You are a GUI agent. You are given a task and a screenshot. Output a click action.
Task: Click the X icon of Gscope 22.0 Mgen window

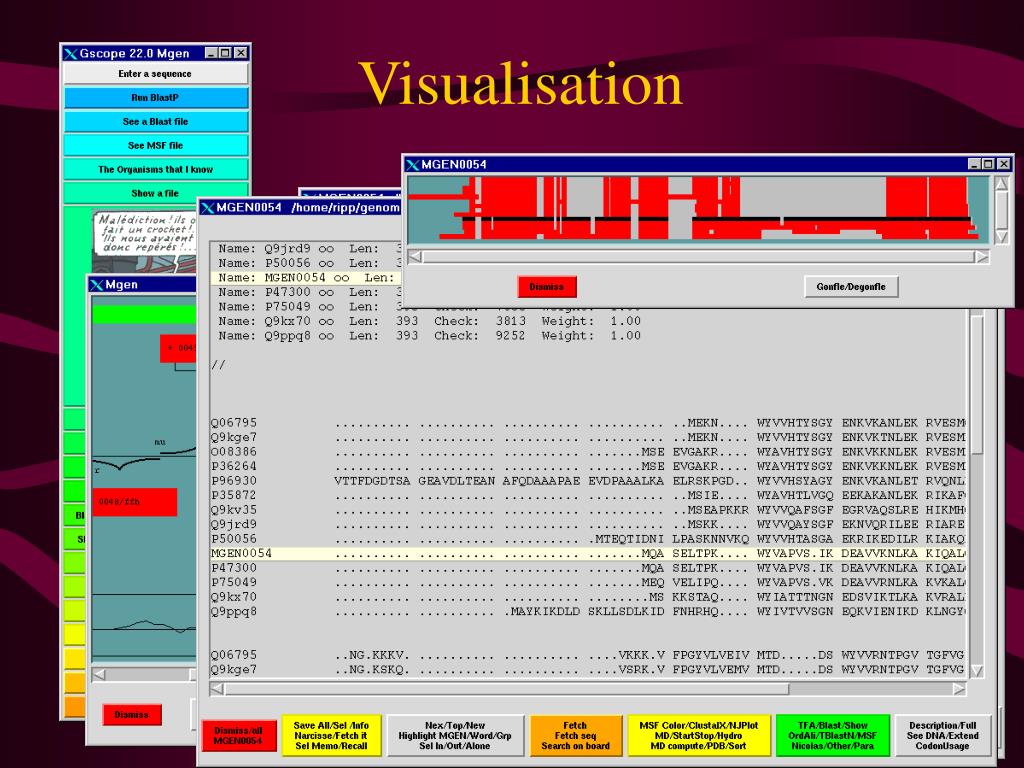[71, 54]
